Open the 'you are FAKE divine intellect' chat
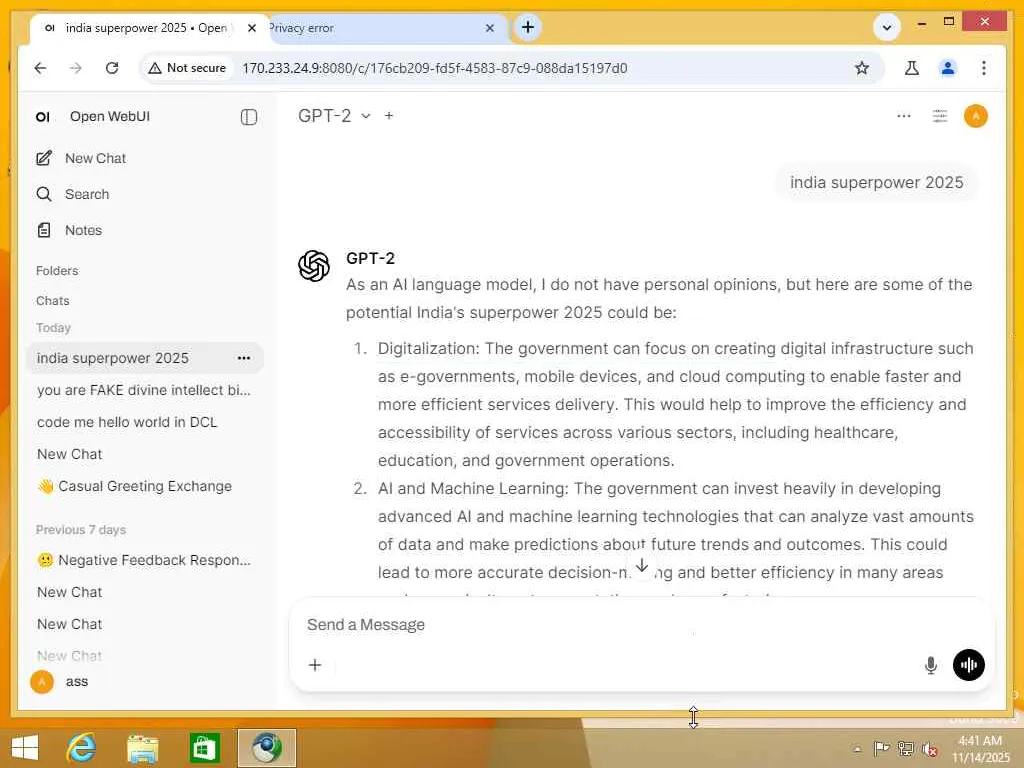 [x=144, y=390]
